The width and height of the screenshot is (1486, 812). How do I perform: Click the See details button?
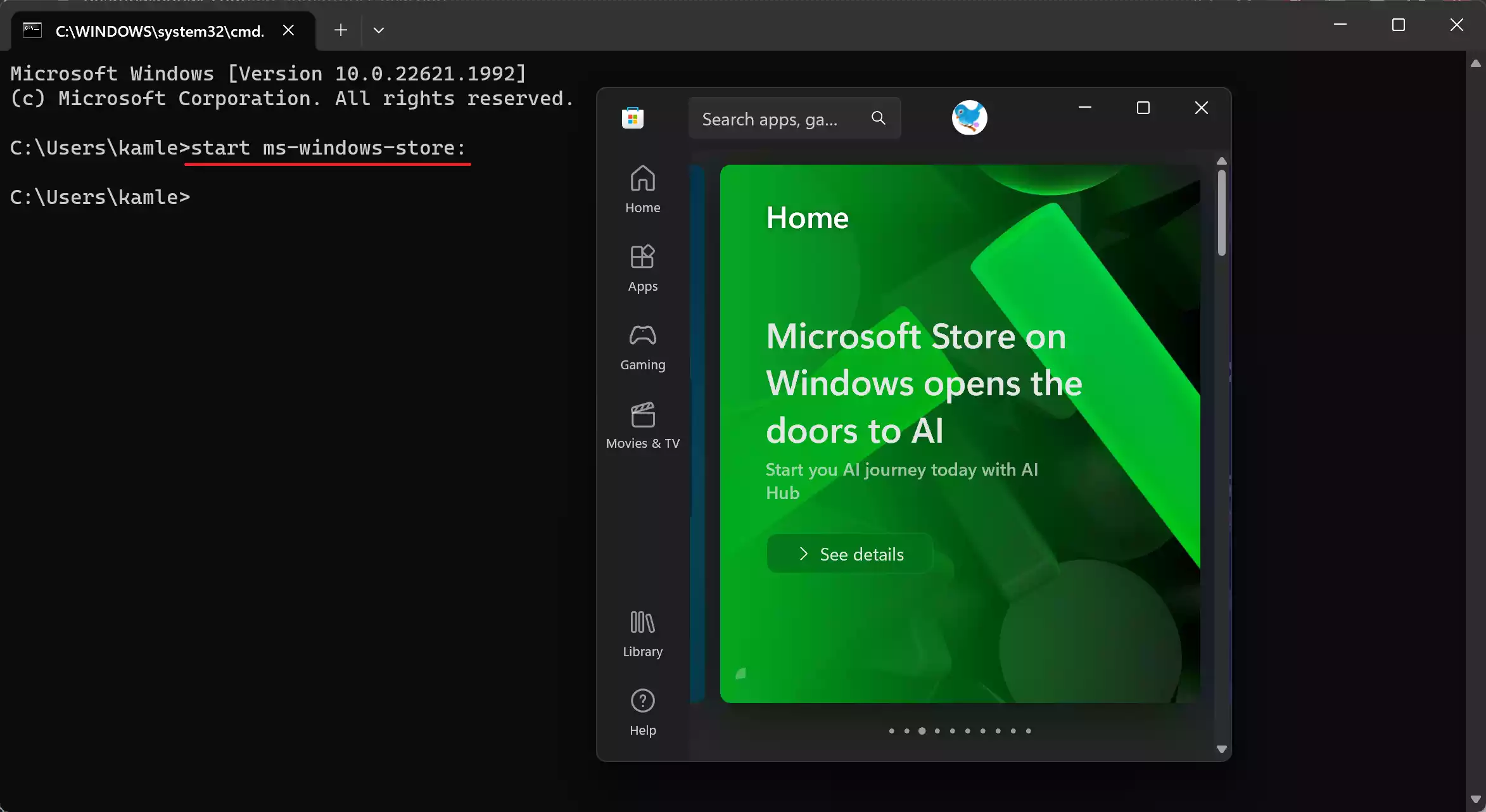pos(849,554)
